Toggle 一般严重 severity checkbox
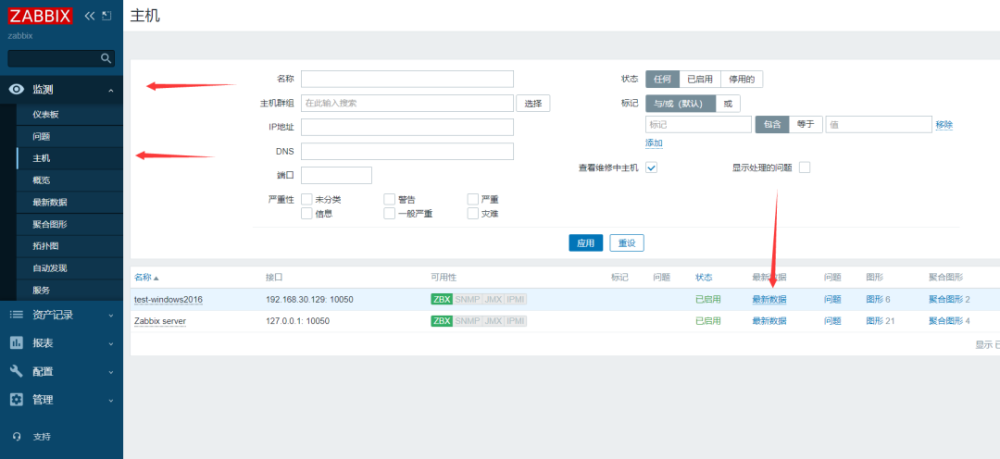Screen dimensions: 1000x459 [x=389, y=214]
